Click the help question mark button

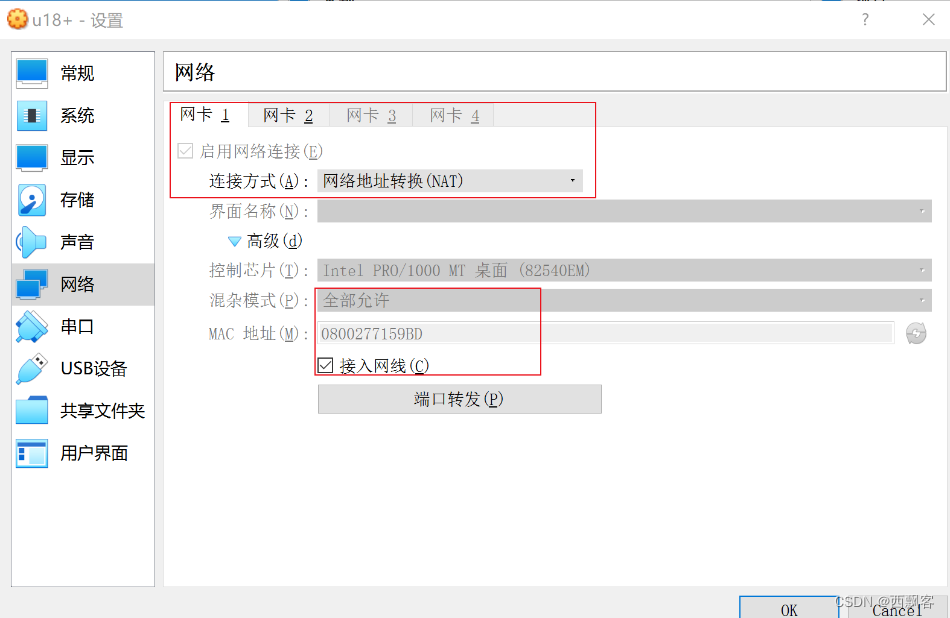(865, 19)
